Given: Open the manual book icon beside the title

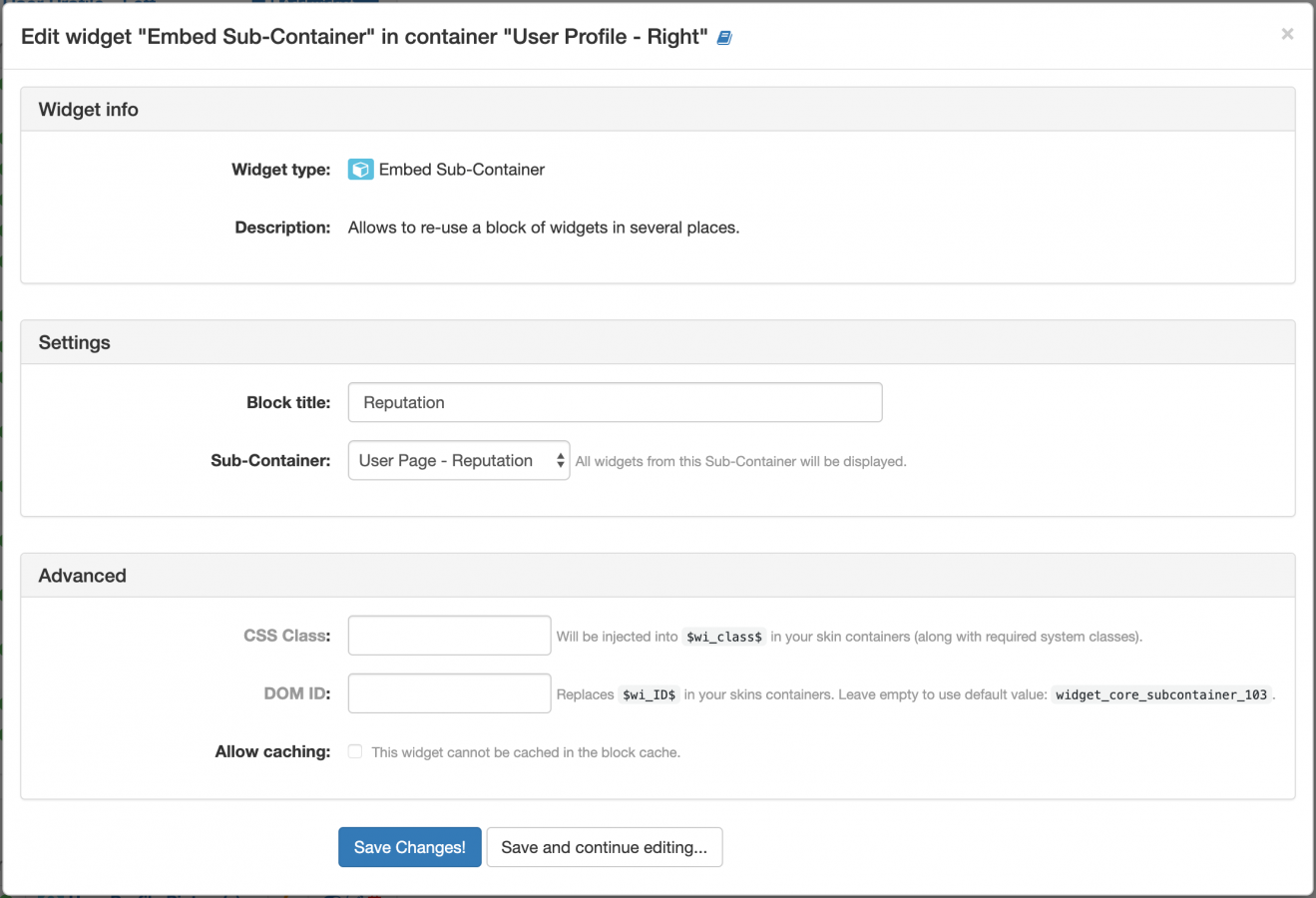Looking at the screenshot, I should pyautogui.click(x=724, y=38).
